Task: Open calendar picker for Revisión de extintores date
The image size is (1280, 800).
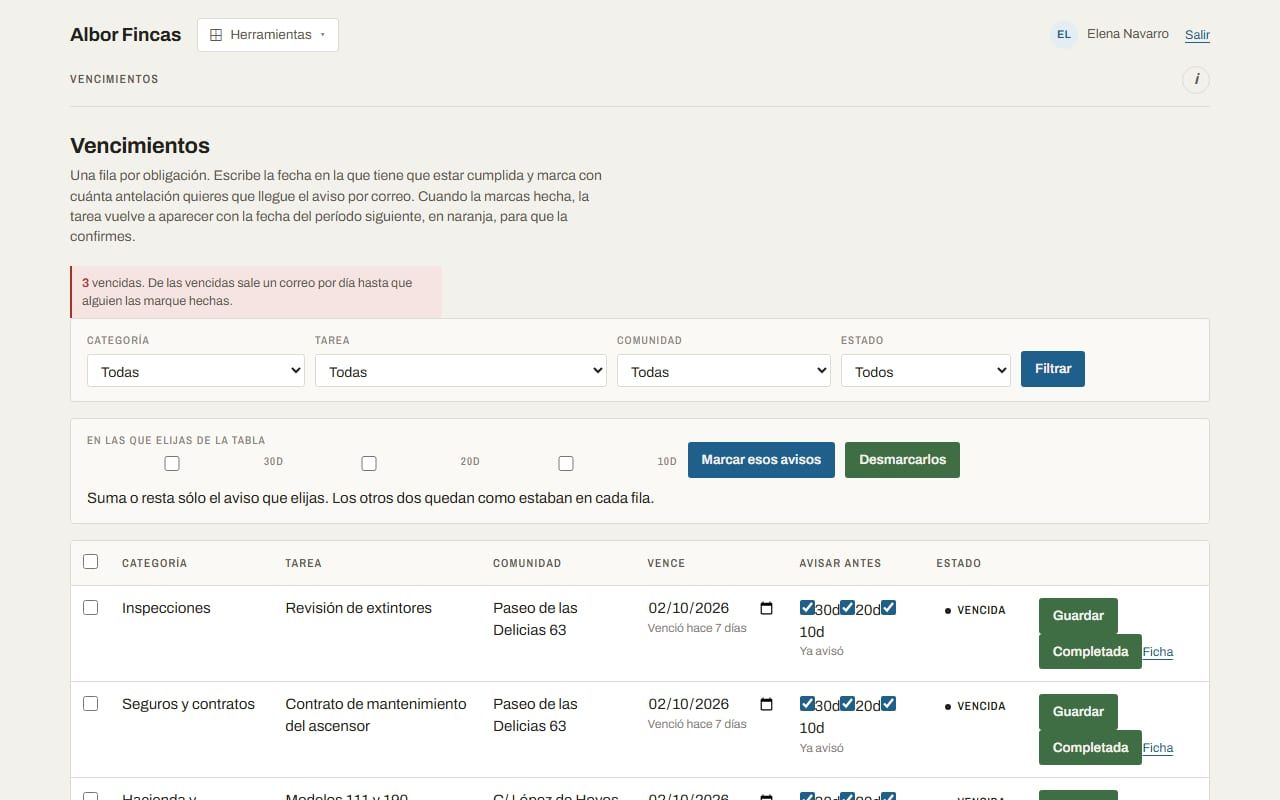Action: click(767, 608)
